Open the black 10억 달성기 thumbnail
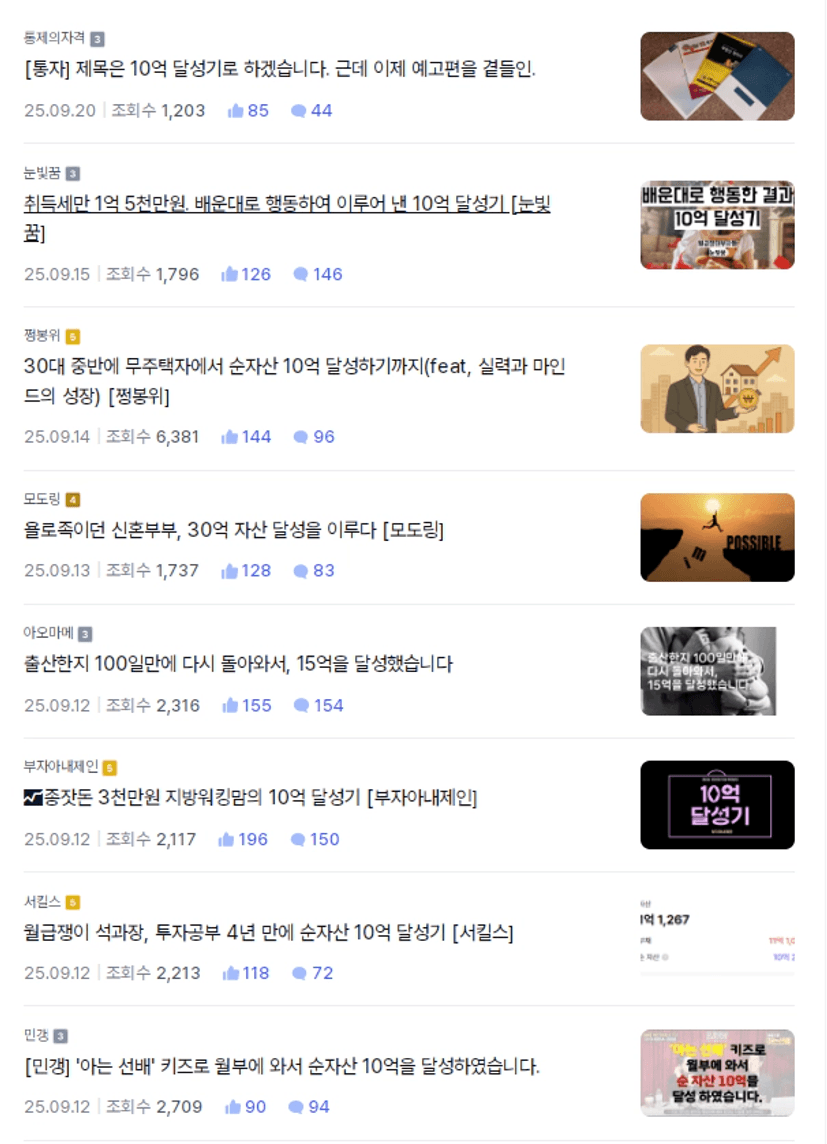The image size is (827, 1144). tap(718, 805)
